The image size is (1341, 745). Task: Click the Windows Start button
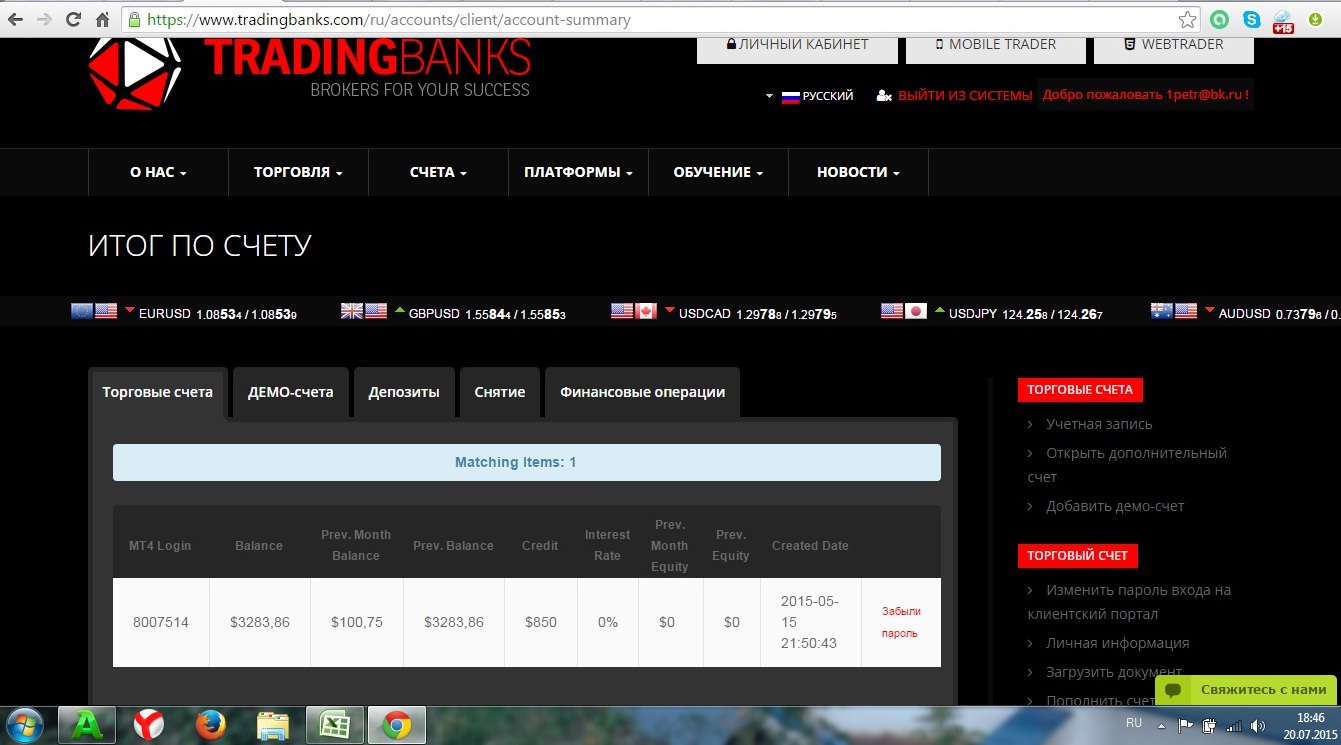24,724
